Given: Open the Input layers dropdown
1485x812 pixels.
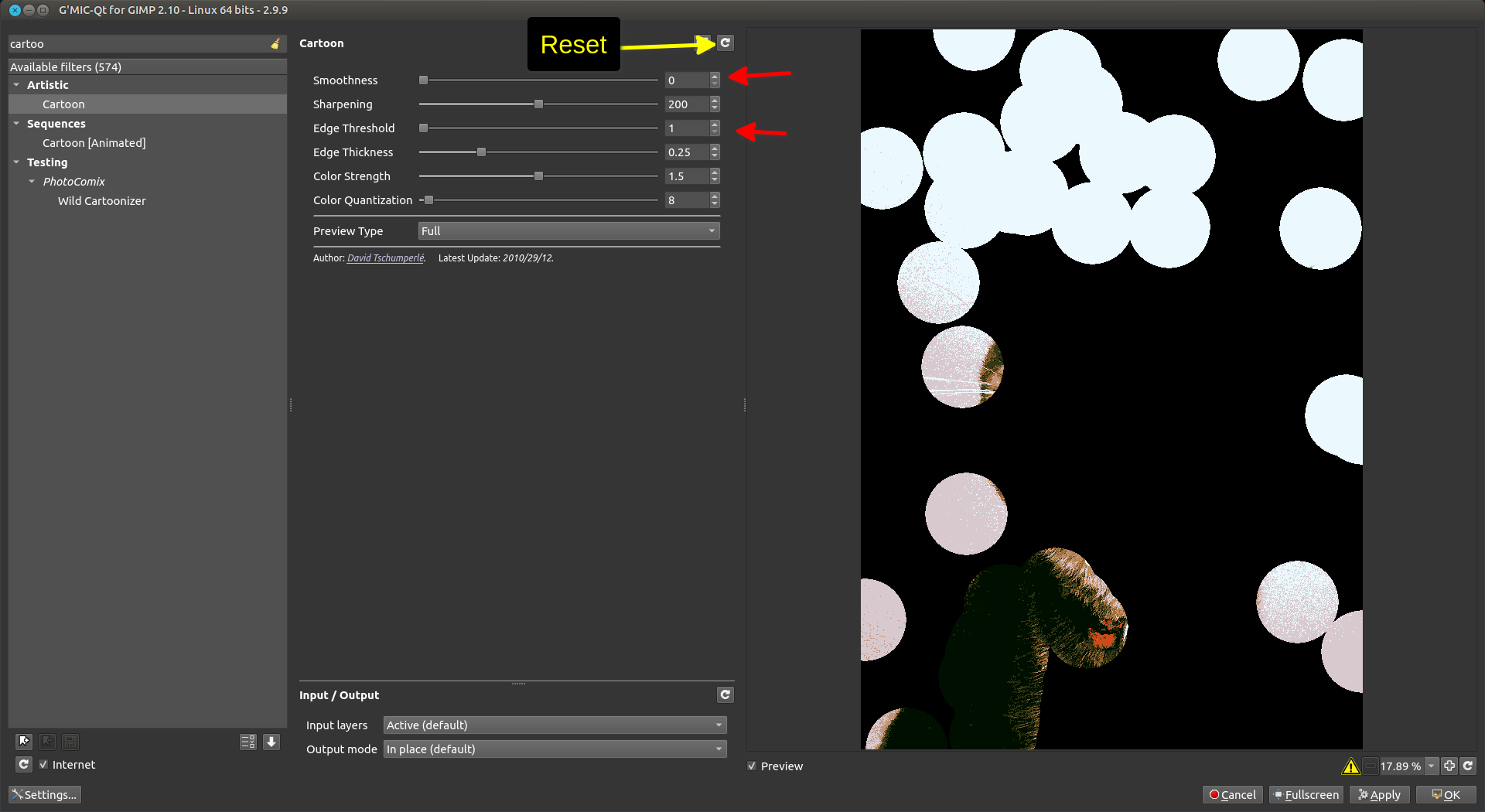Looking at the screenshot, I should point(555,725).
